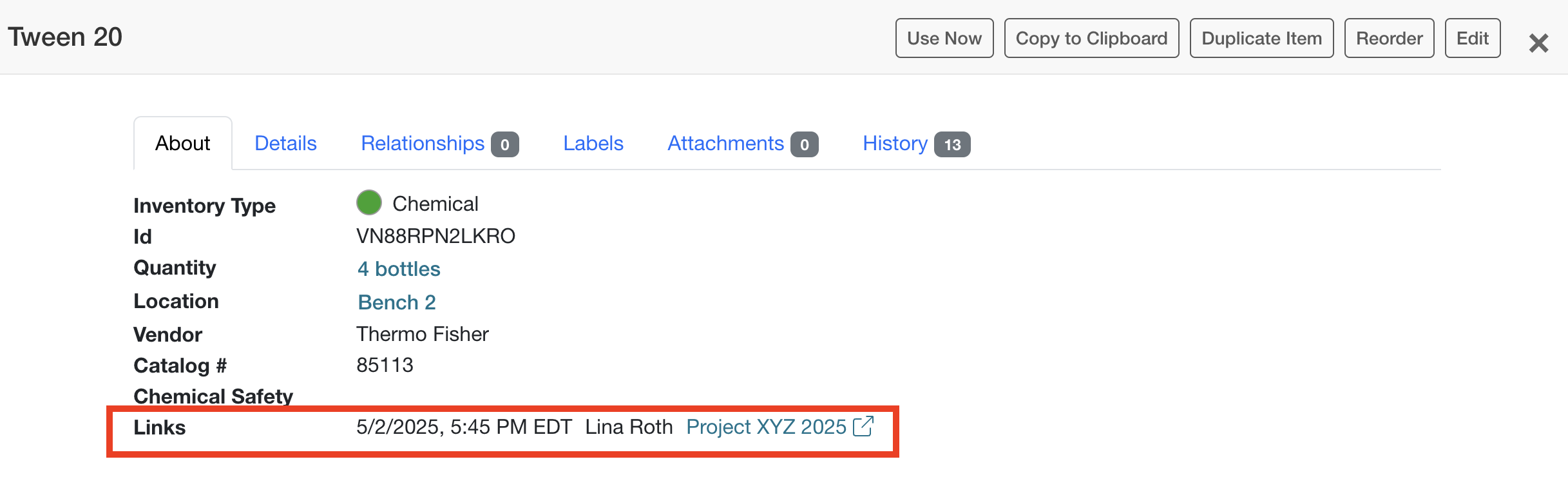Copy item details to clipboard

point(1091,38)
